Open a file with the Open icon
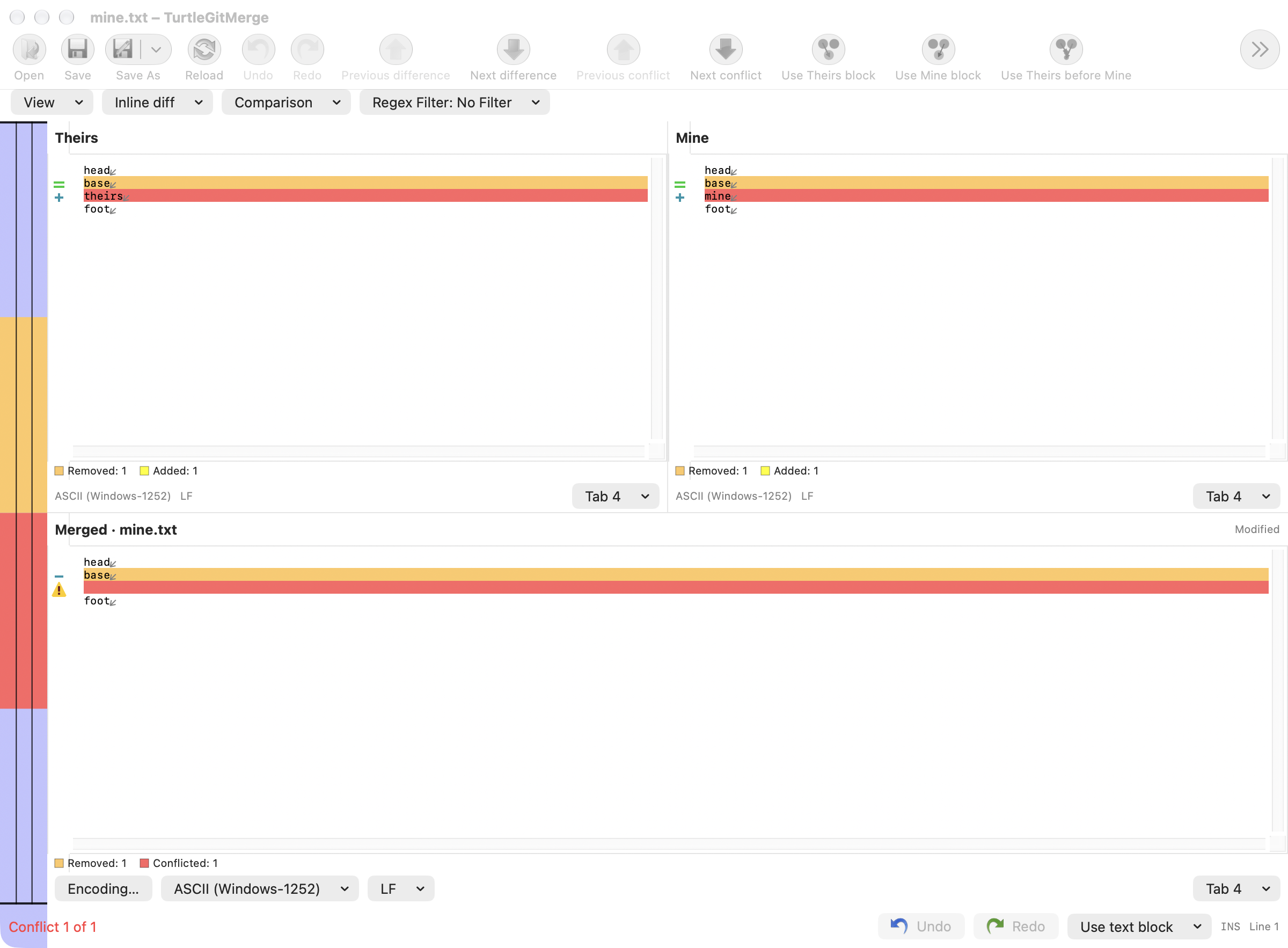 click(x=30, y=49)
